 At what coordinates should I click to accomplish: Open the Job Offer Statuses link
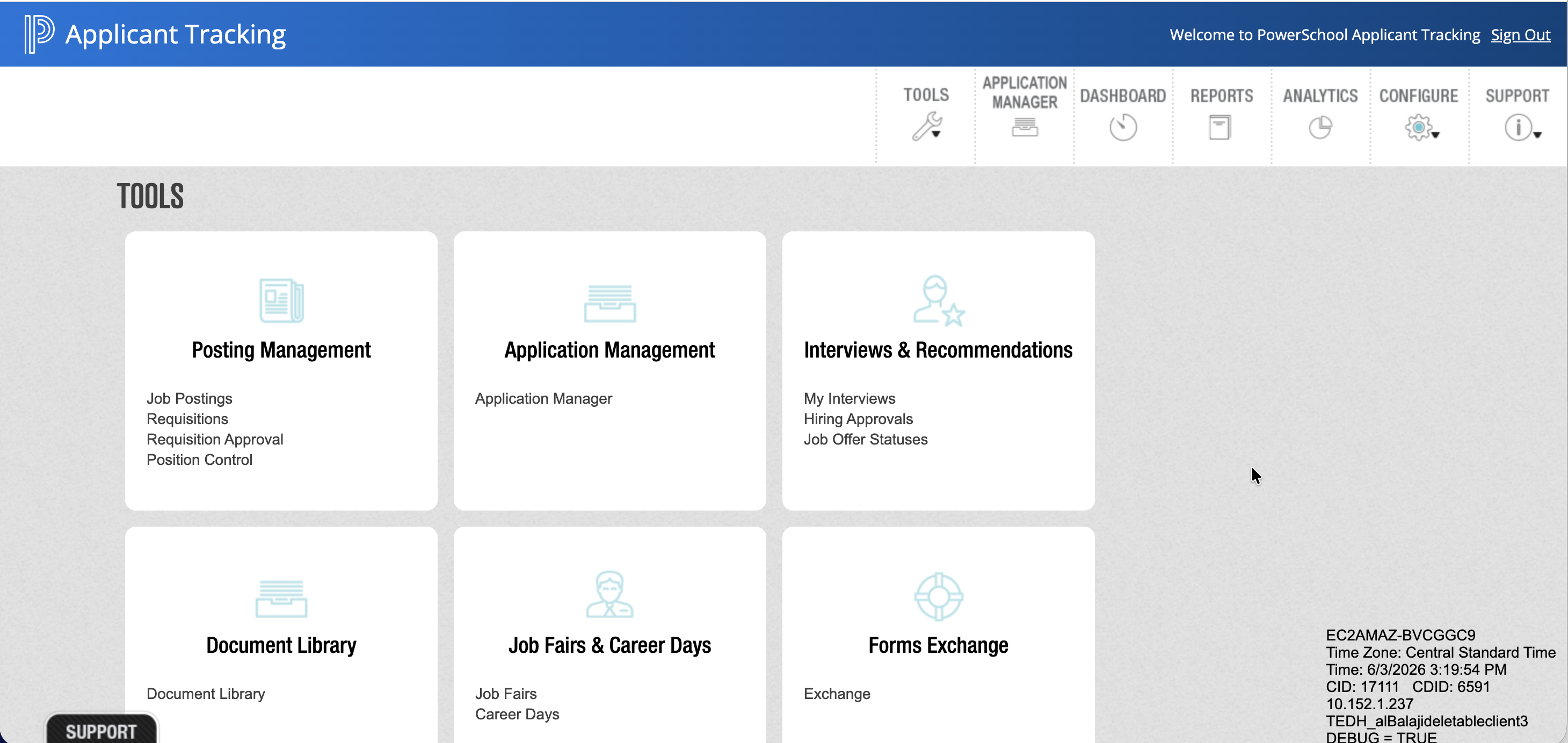[865, 439]
